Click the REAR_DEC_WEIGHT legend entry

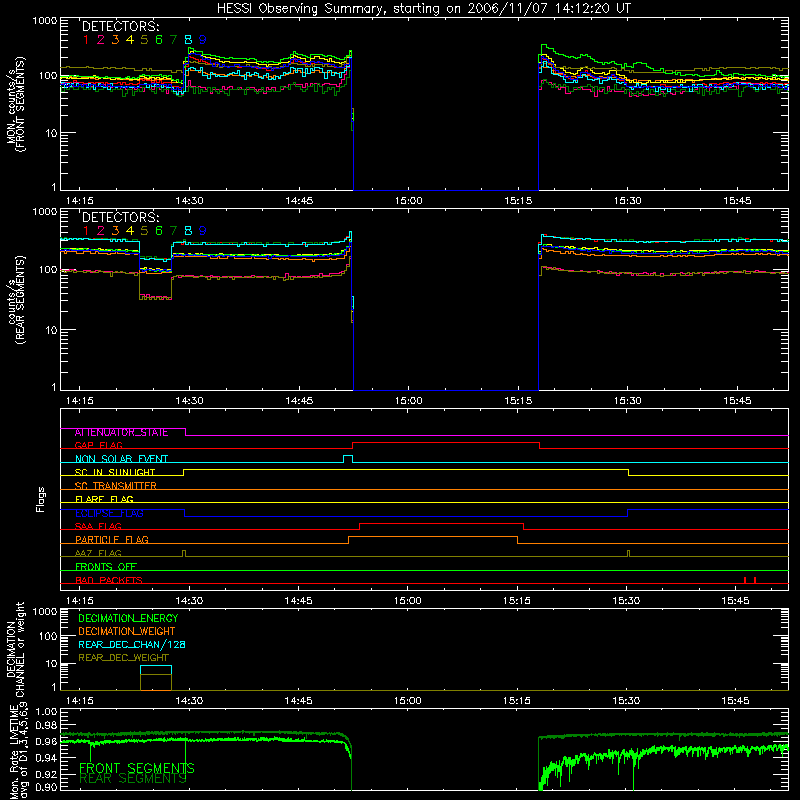(123, 658)
